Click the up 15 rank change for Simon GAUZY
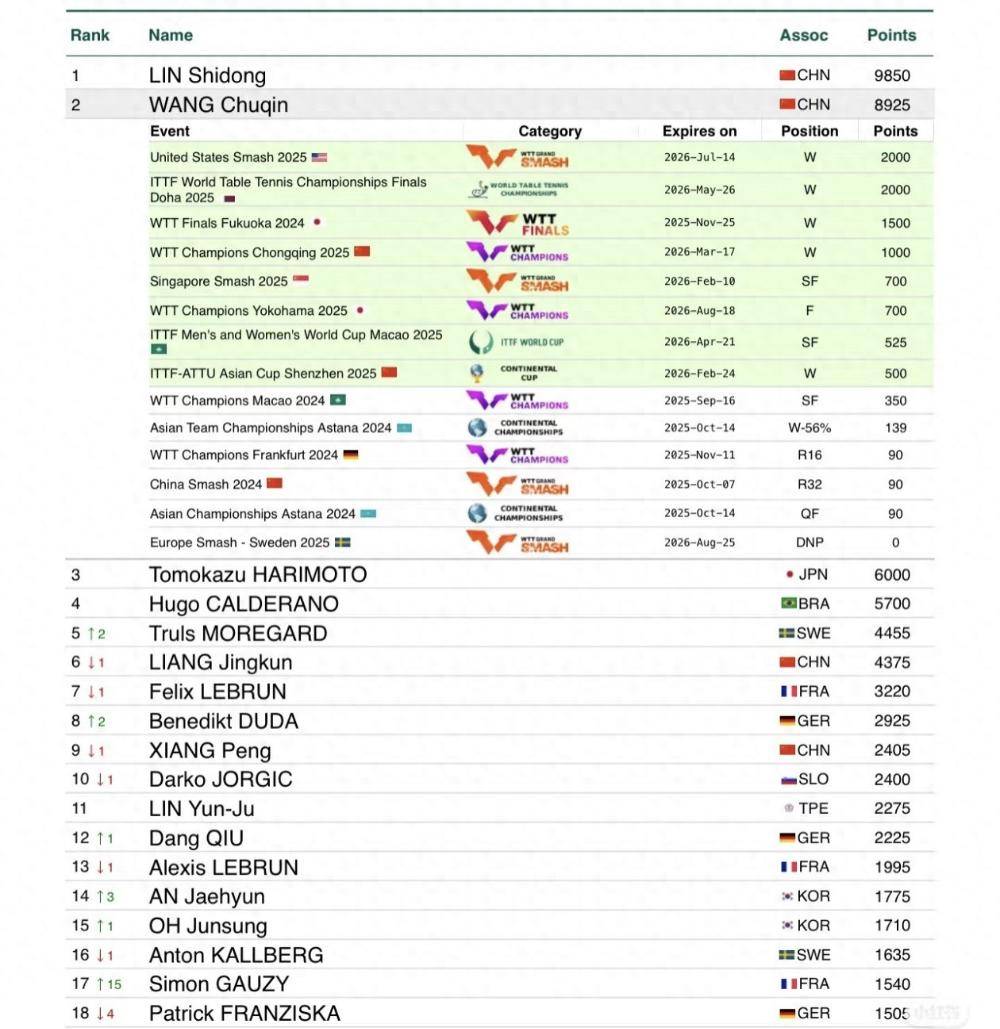This screenshot has width=1000, height=1029. point(109,984)
